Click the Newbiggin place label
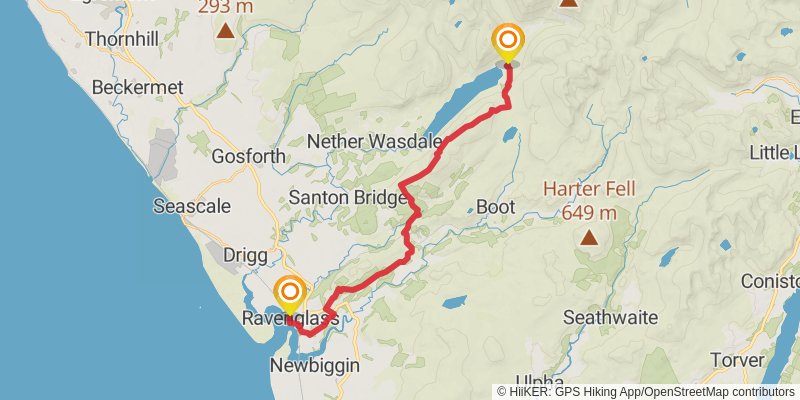 [315, 365]
